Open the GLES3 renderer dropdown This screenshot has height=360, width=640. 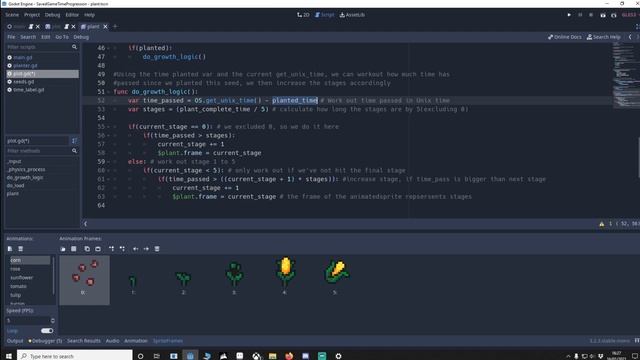630,15
